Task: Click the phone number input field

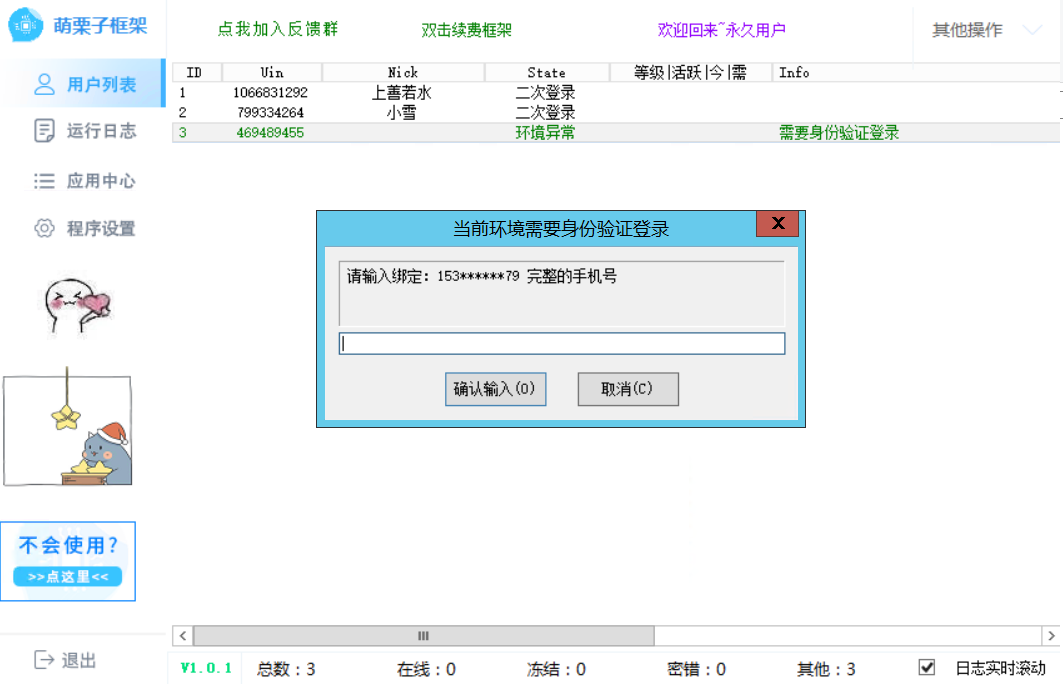Action: click(562, 344)
